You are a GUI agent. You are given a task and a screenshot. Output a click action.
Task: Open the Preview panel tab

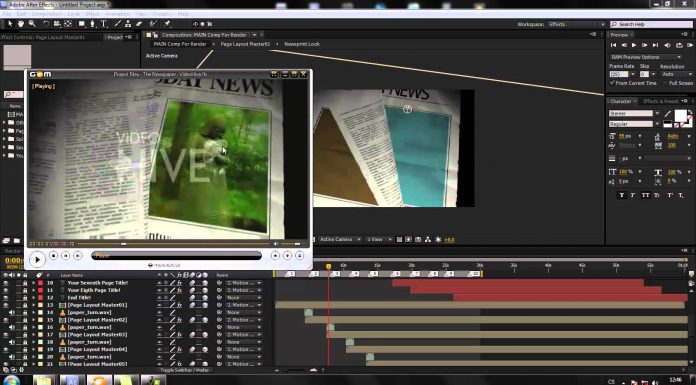[x=620, y=35]
